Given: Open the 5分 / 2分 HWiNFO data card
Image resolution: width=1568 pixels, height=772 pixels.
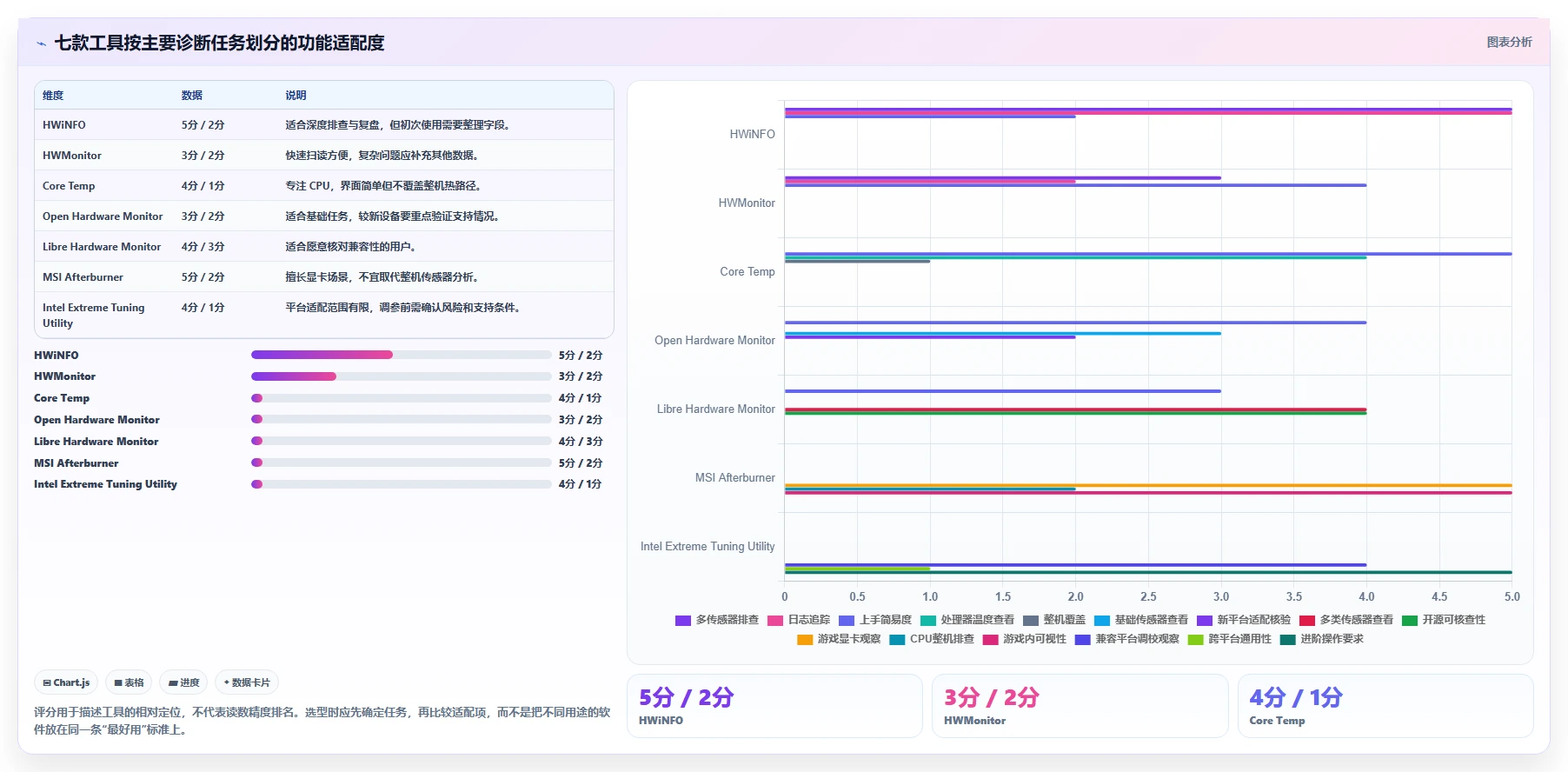Looking at the screenshot, I should click(774, 706).
